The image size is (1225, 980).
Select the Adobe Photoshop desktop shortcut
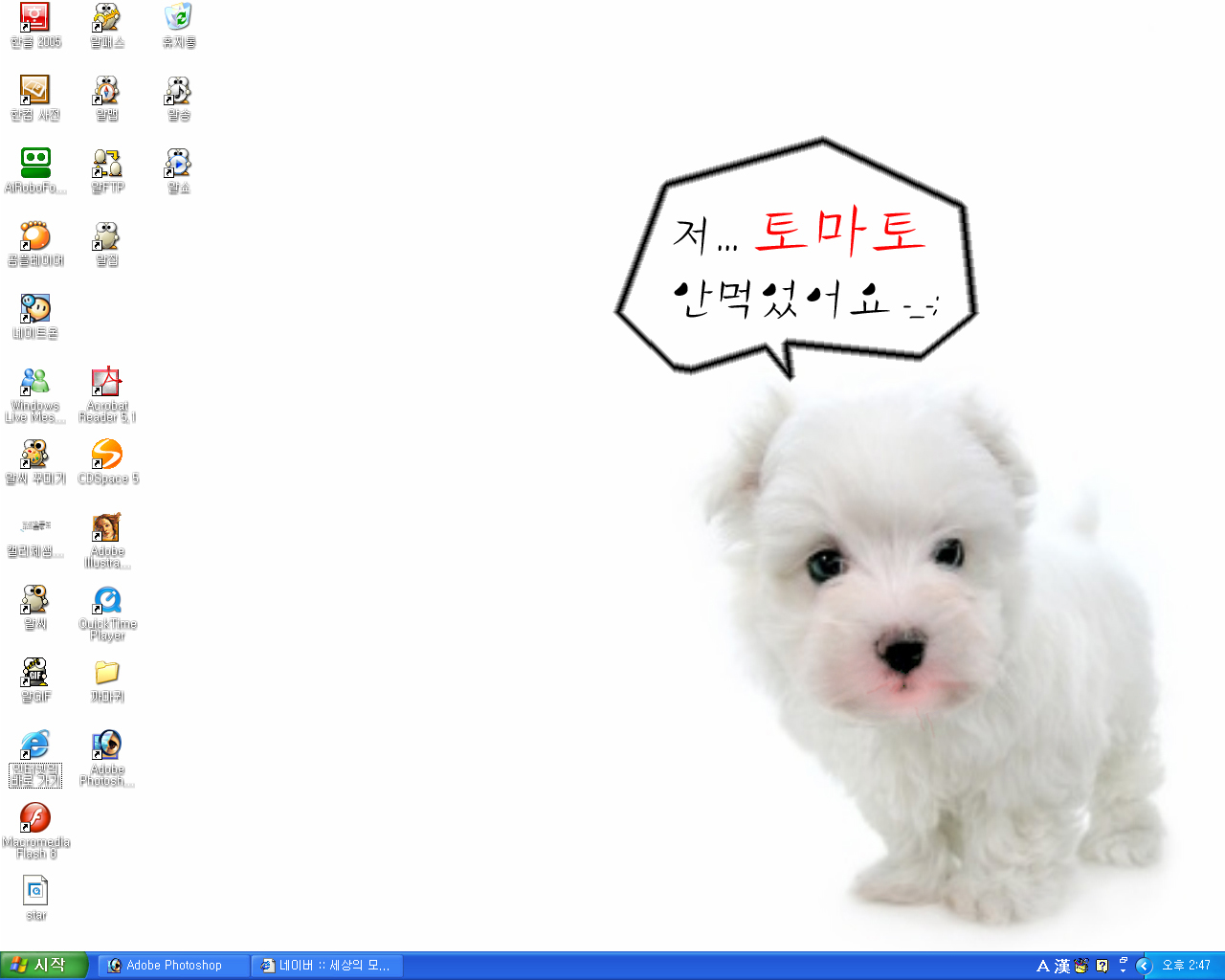click(106, 746)
